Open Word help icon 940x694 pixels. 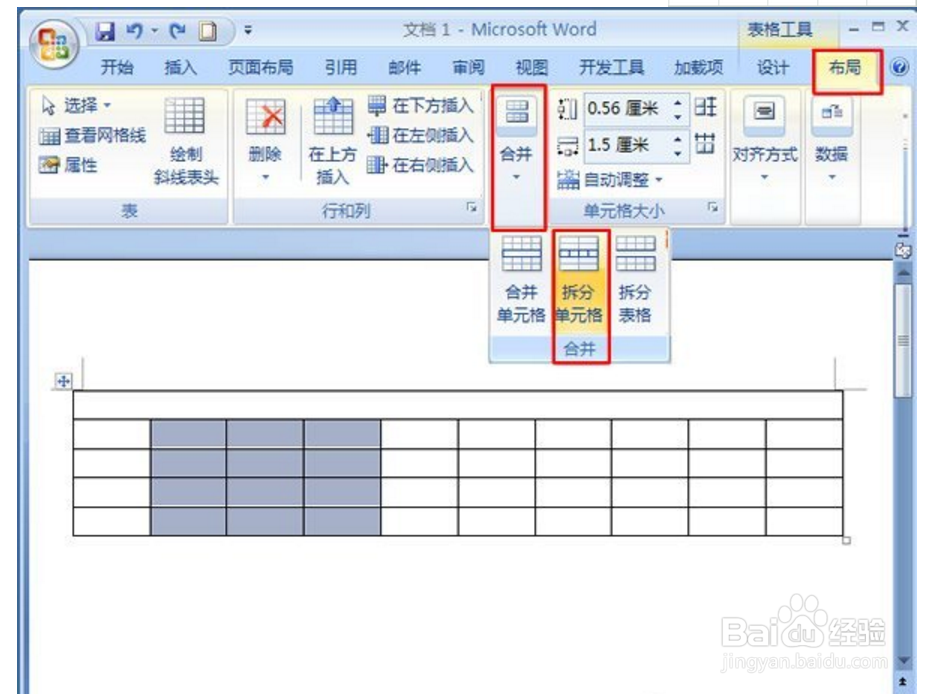(x=899, y=67)
